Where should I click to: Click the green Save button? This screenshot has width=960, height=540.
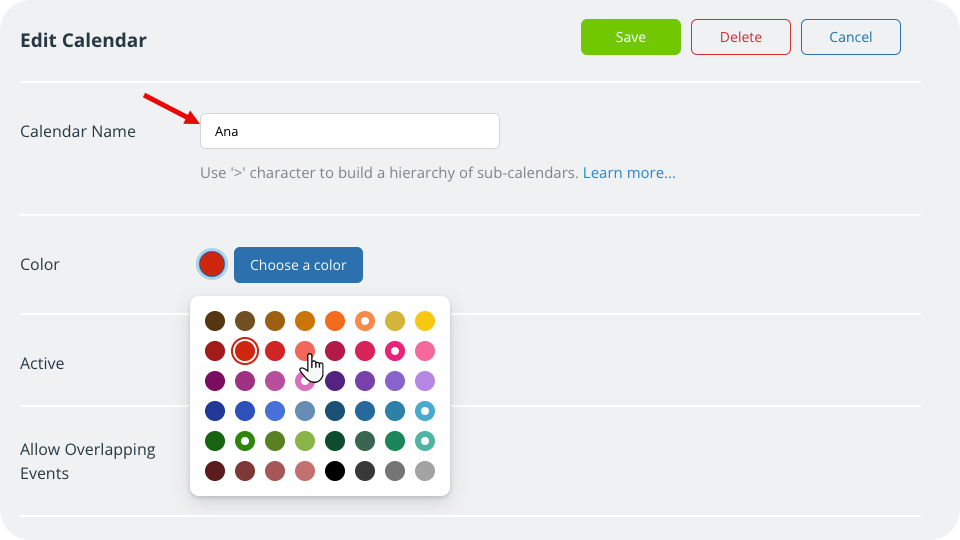coord(630,37)
